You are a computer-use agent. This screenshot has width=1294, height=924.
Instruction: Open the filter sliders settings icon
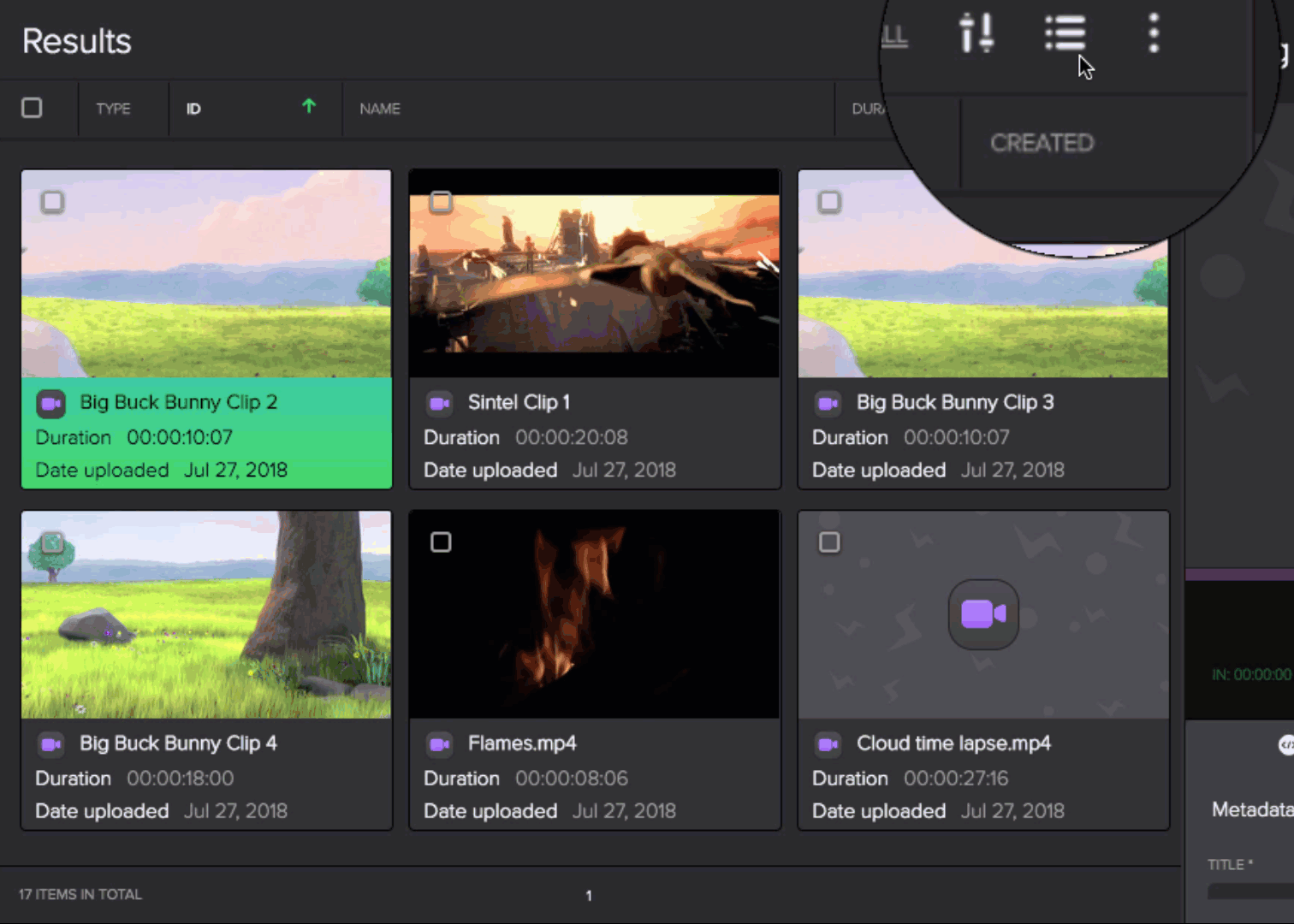[x=976, y=34]
